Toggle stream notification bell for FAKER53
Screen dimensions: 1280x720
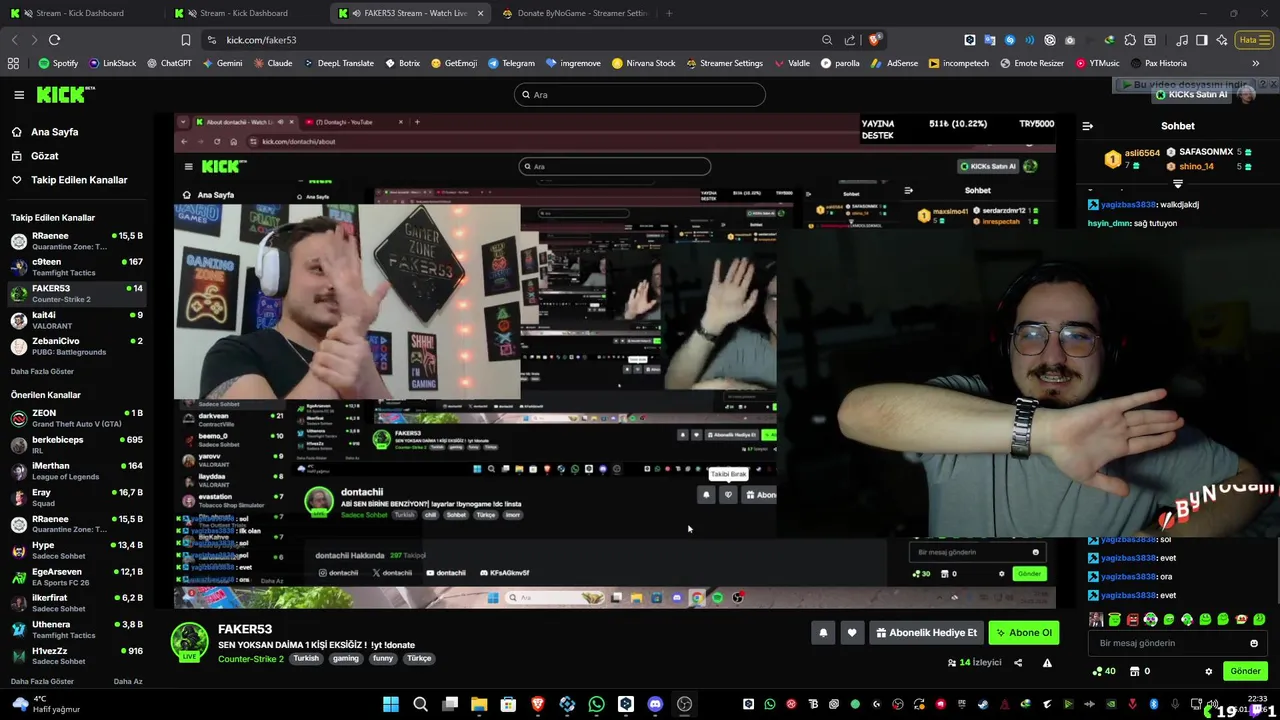pos(823,633)
